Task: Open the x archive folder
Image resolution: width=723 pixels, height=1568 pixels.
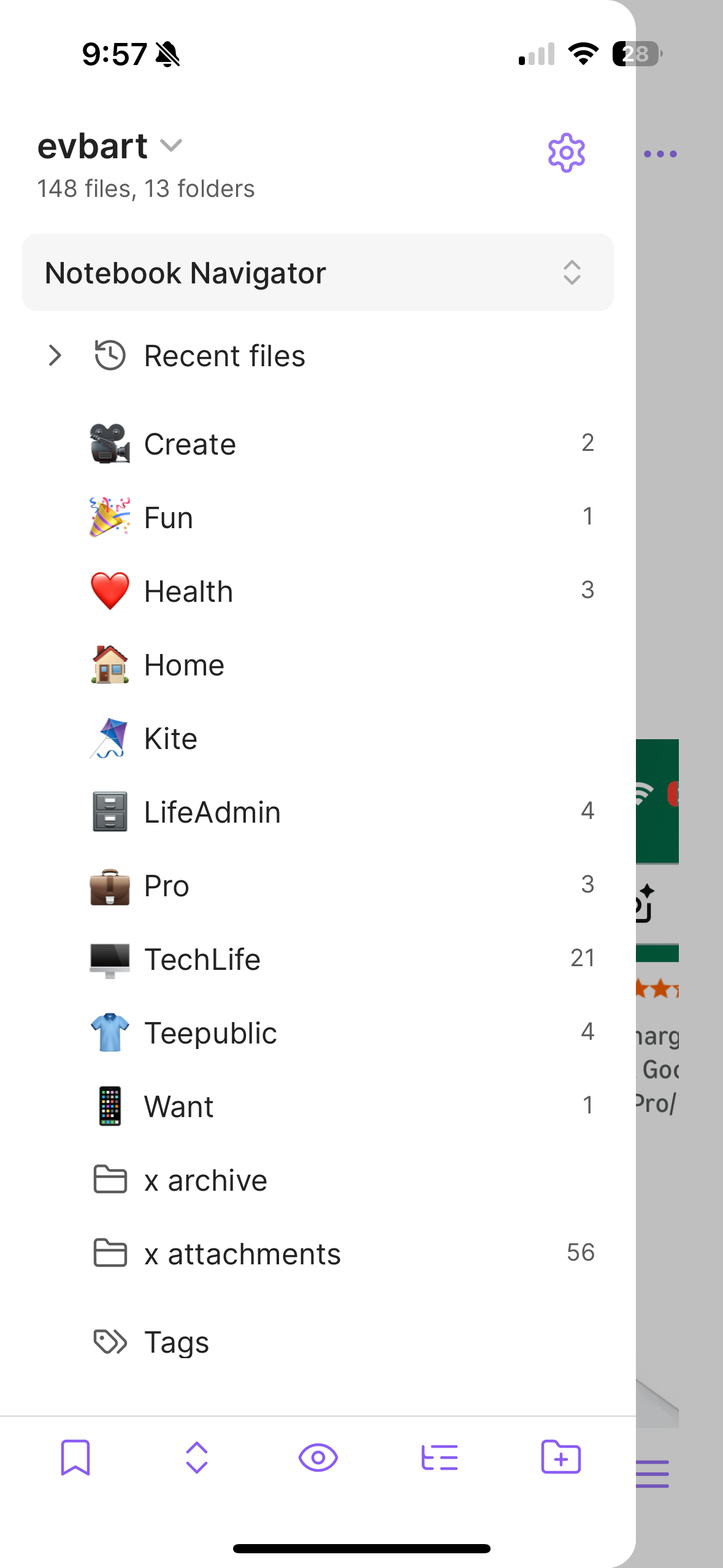Action: click(205, 1180)
